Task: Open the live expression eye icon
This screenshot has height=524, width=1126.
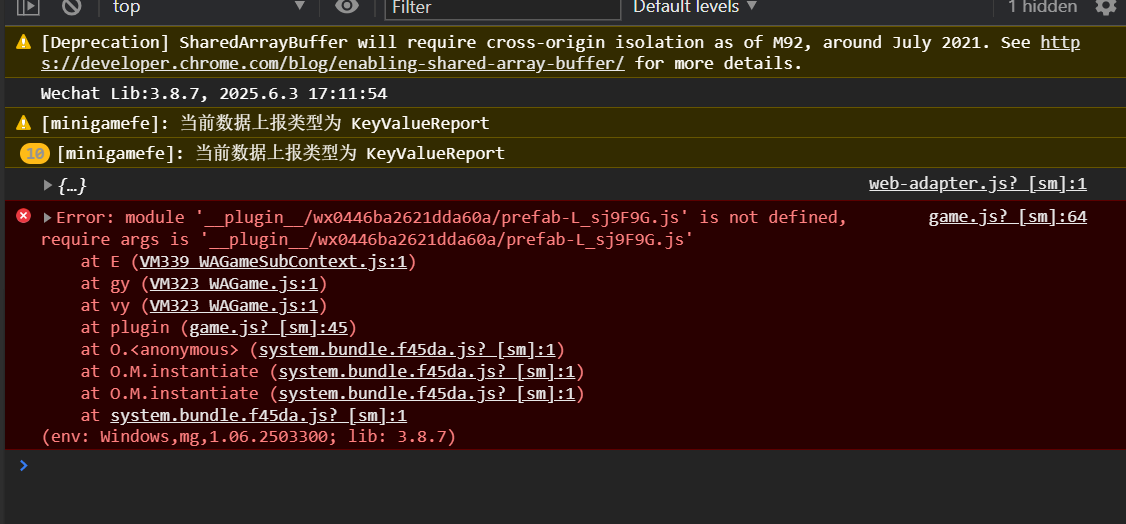Action: pyautogui.click(x=347, y=7)
